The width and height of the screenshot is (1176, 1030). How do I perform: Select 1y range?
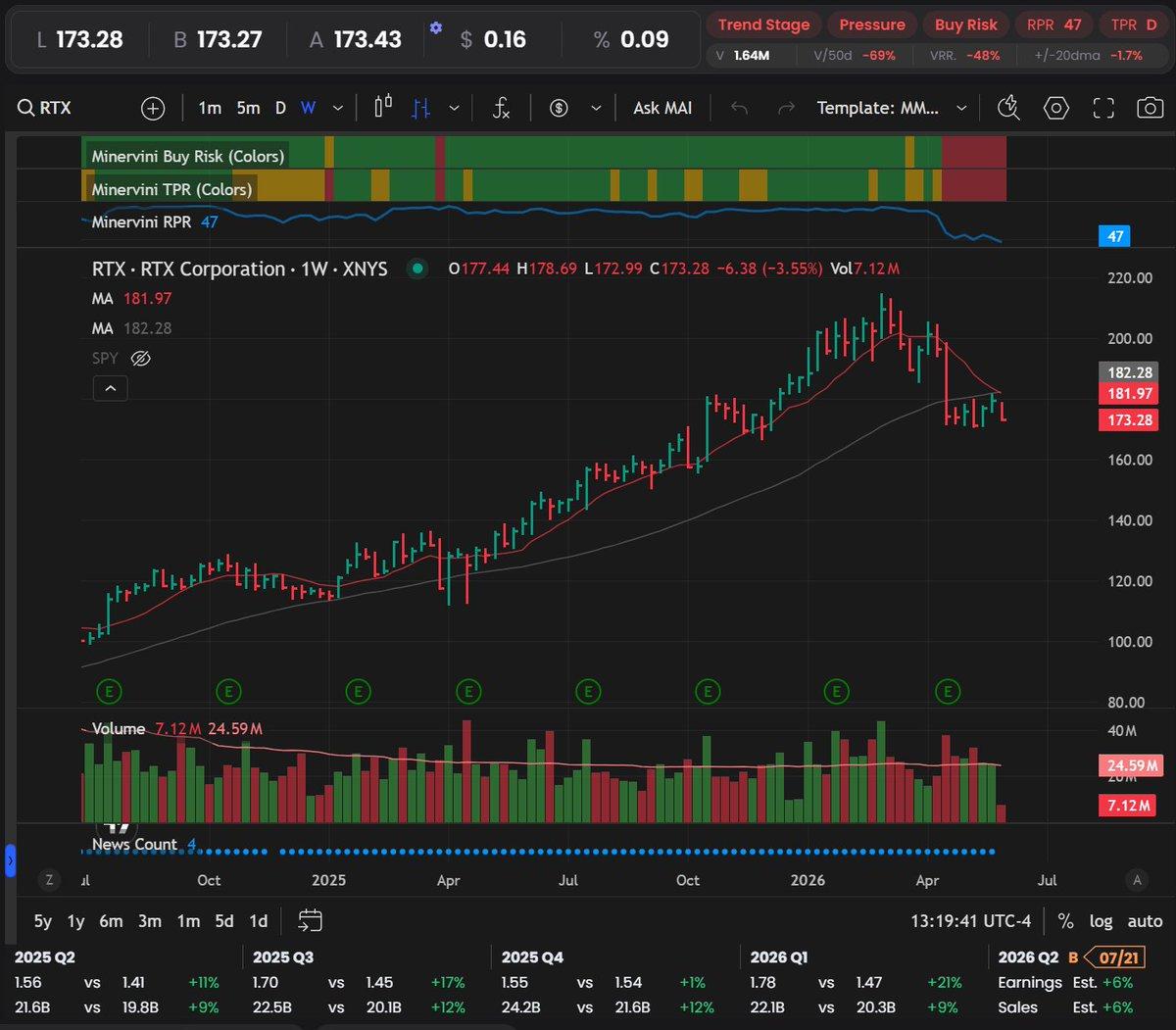pyautogui.click(x=75, y=921)
